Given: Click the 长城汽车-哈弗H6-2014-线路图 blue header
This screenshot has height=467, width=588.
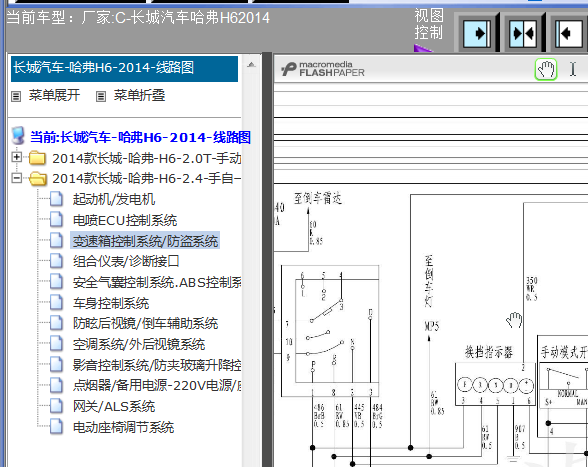Looking at the screenshot, I should point(124,69).
